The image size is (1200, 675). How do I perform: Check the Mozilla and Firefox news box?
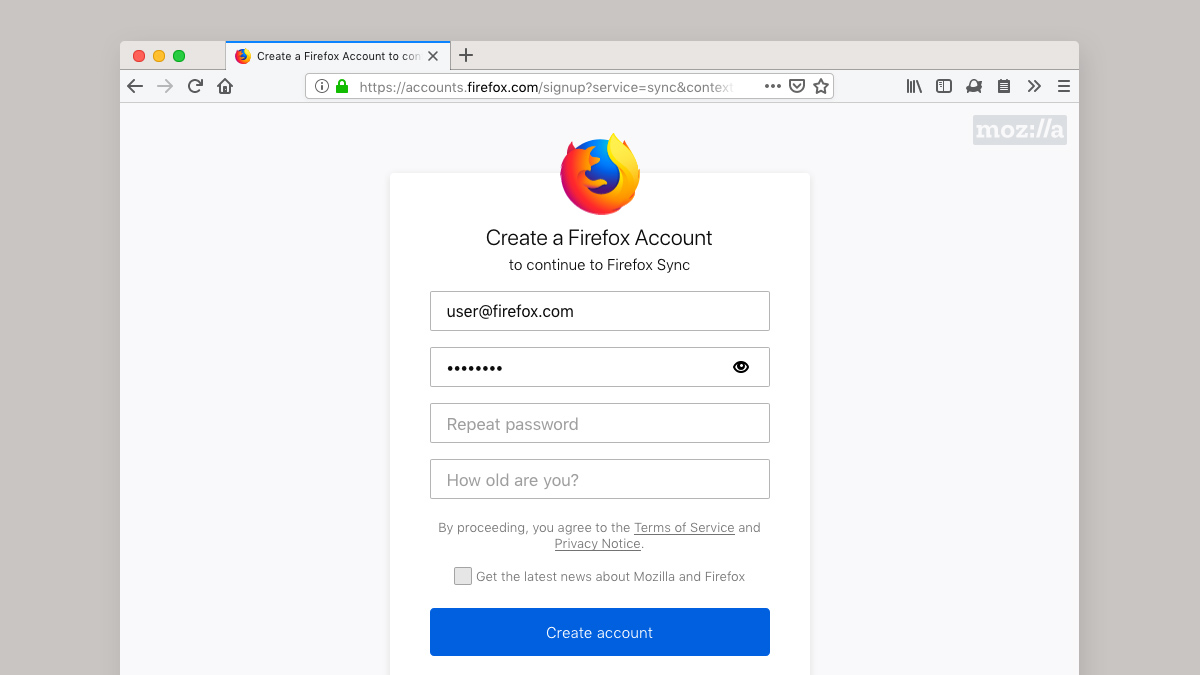click(x=463, y=576)
